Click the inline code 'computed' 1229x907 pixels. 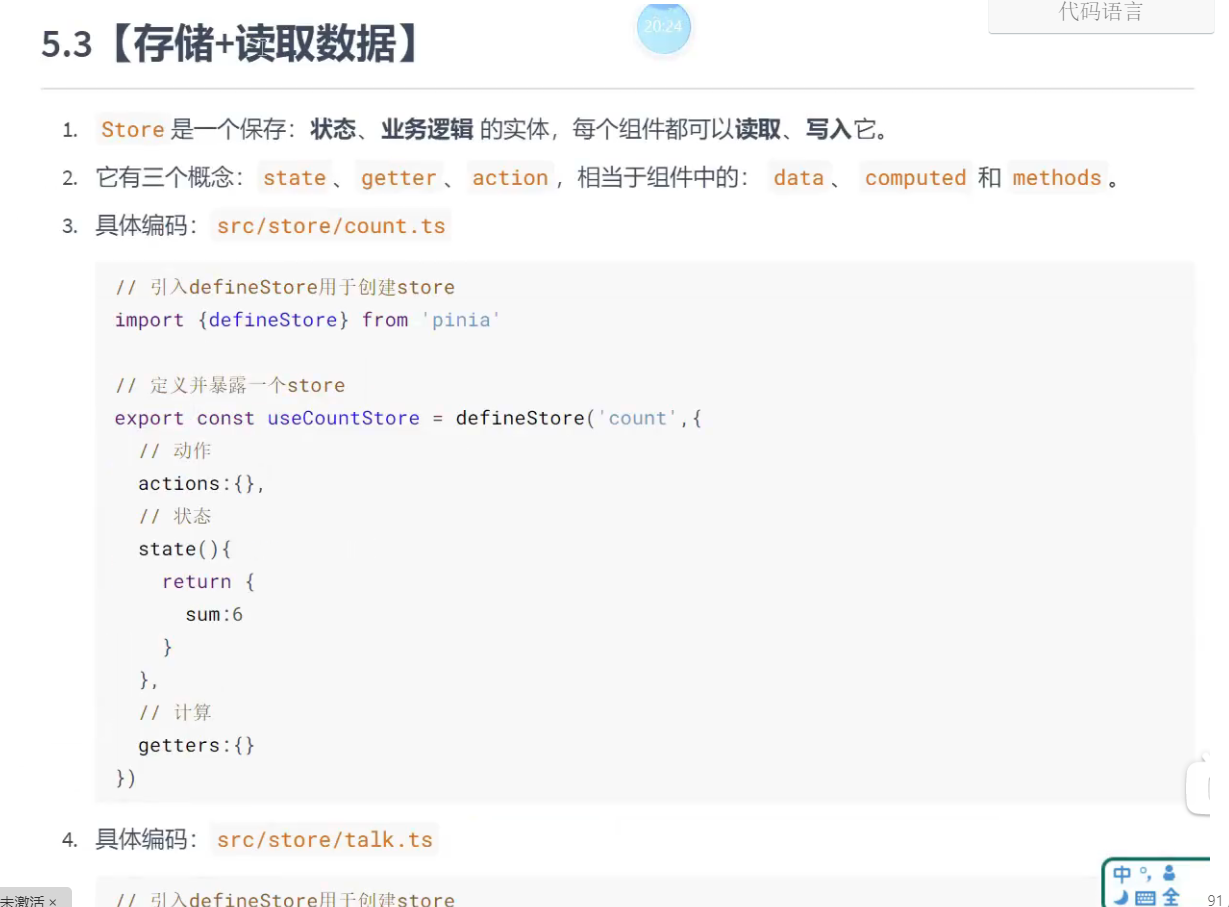pos(915,178)
